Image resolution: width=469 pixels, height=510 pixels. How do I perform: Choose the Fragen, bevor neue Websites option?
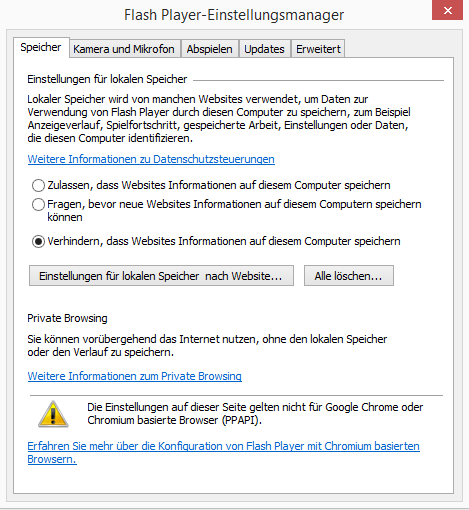[38, 204]
